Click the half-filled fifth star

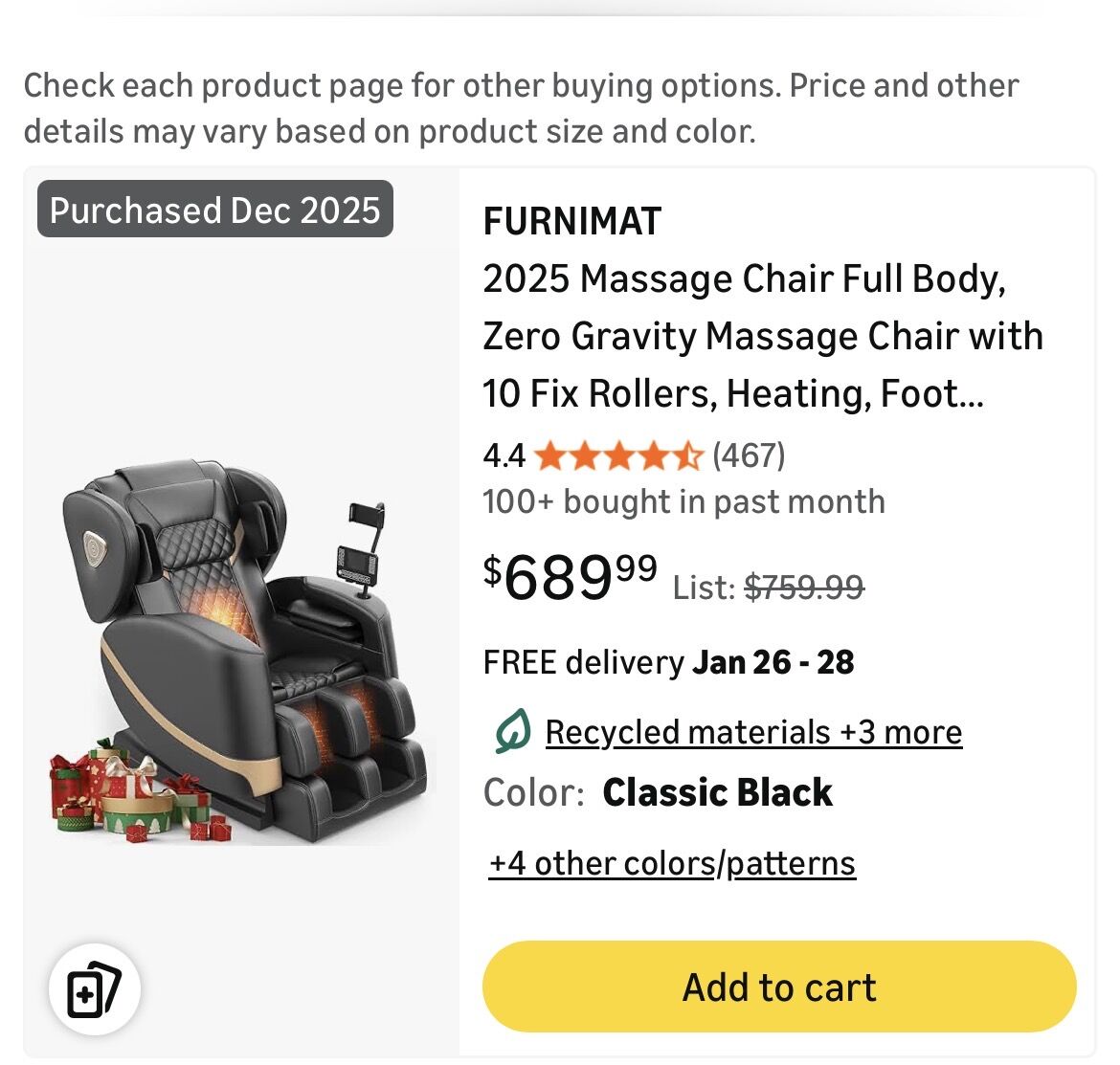(x=688, y=455)
